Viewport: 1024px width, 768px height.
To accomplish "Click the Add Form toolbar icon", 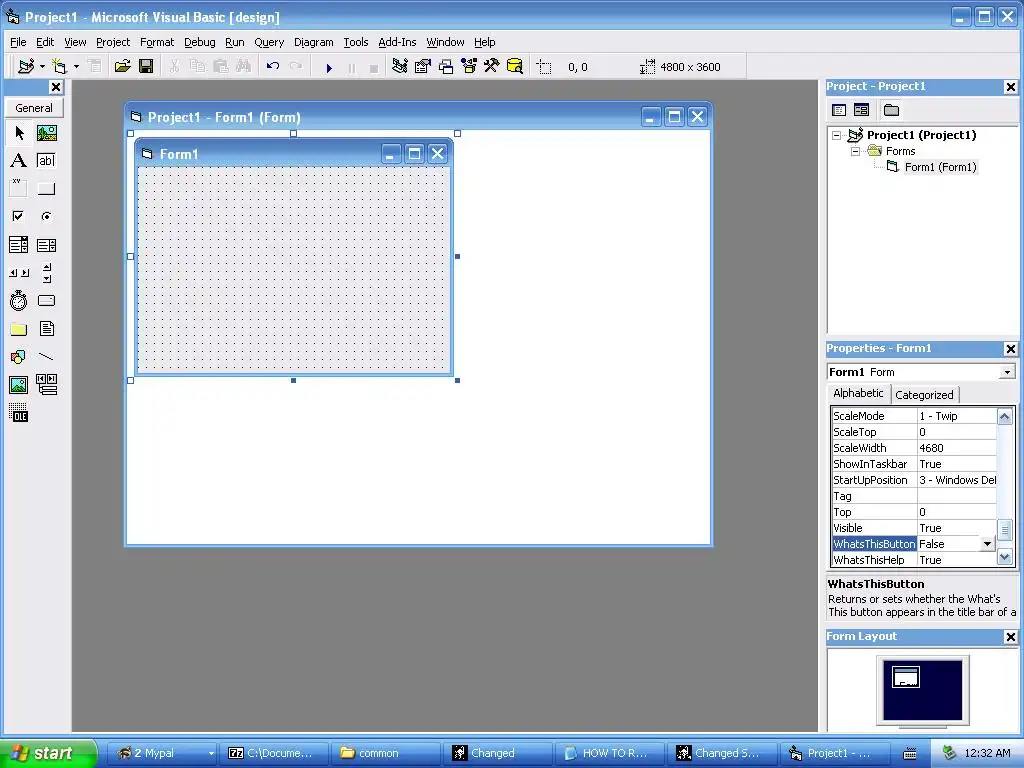I will click(59, 67).
